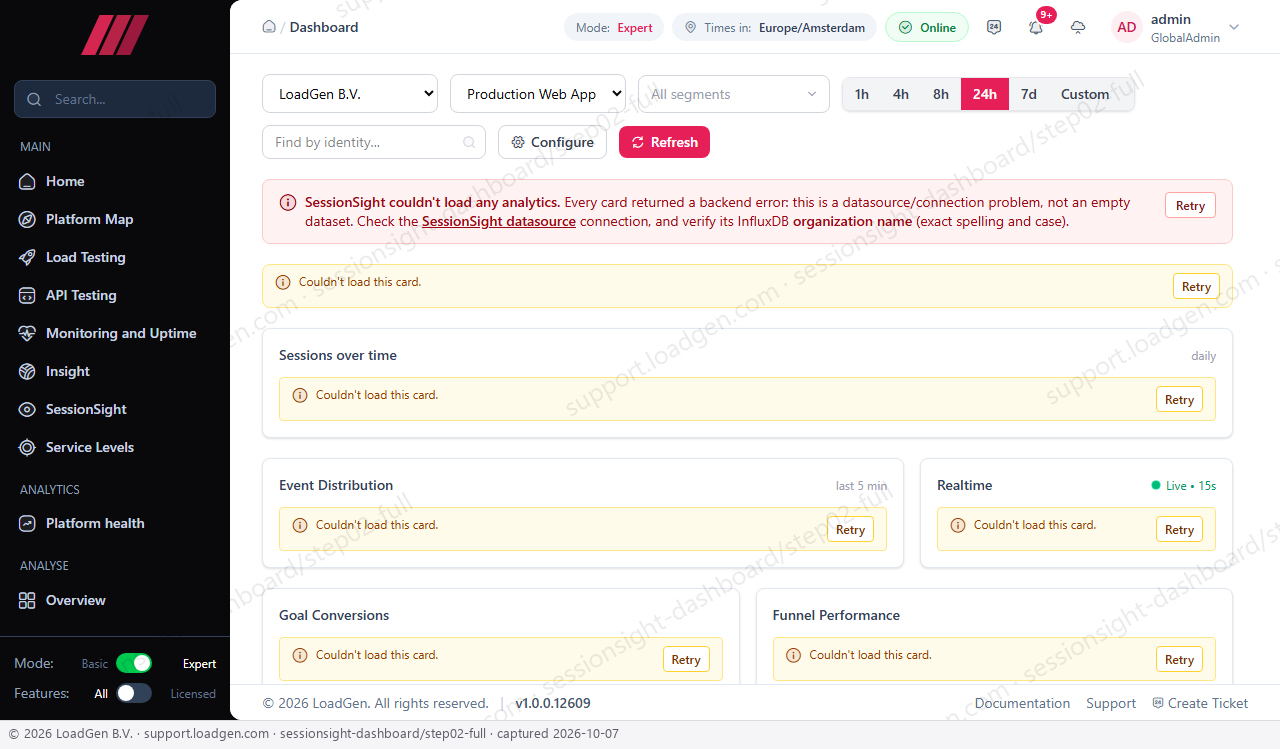
Task: Click the magnifier in Find by identity
Action: pyautogui.click(x=469, y=142)
